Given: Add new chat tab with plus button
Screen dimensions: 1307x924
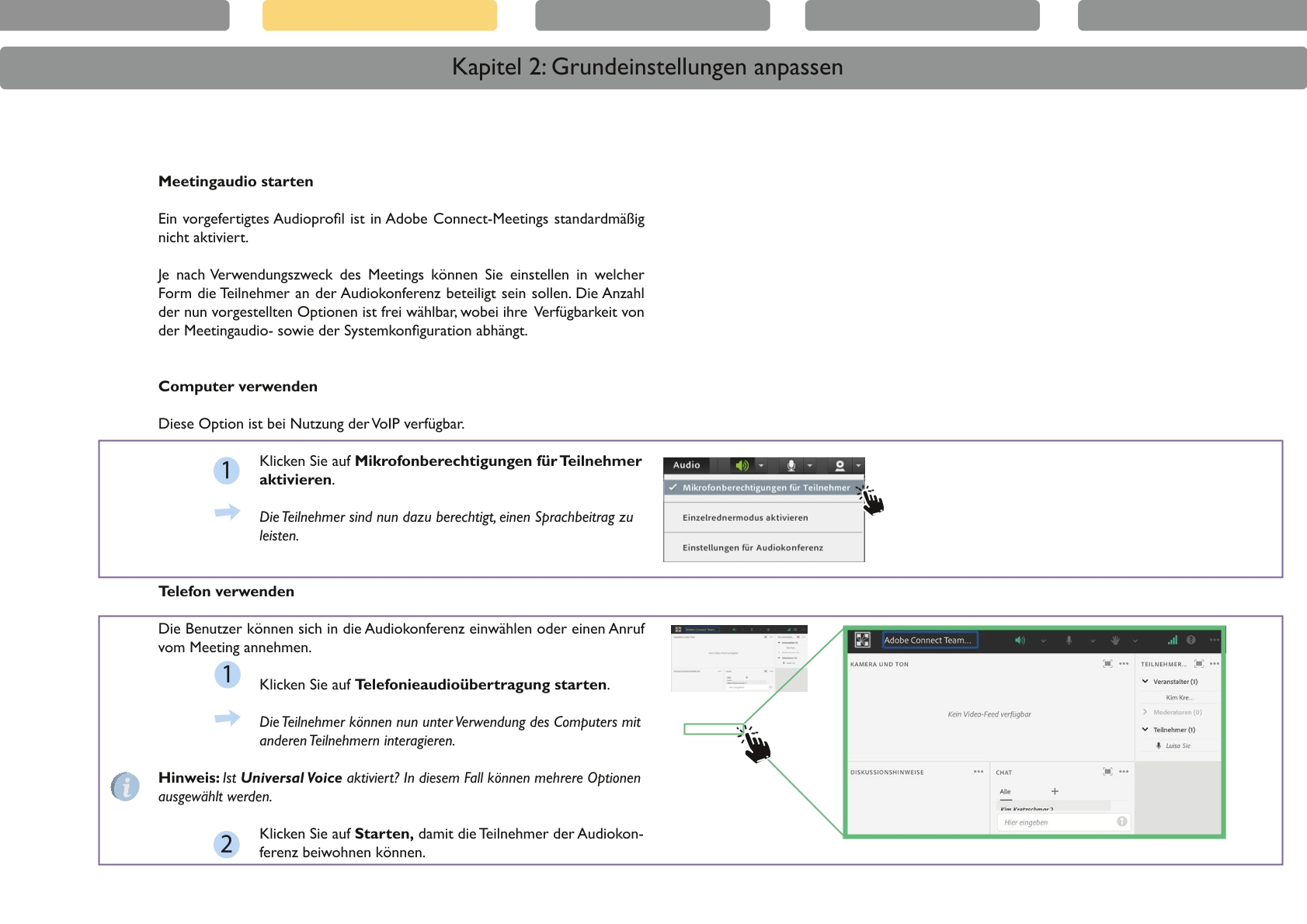Looking at the screenshot, I should coord(1055,791).
